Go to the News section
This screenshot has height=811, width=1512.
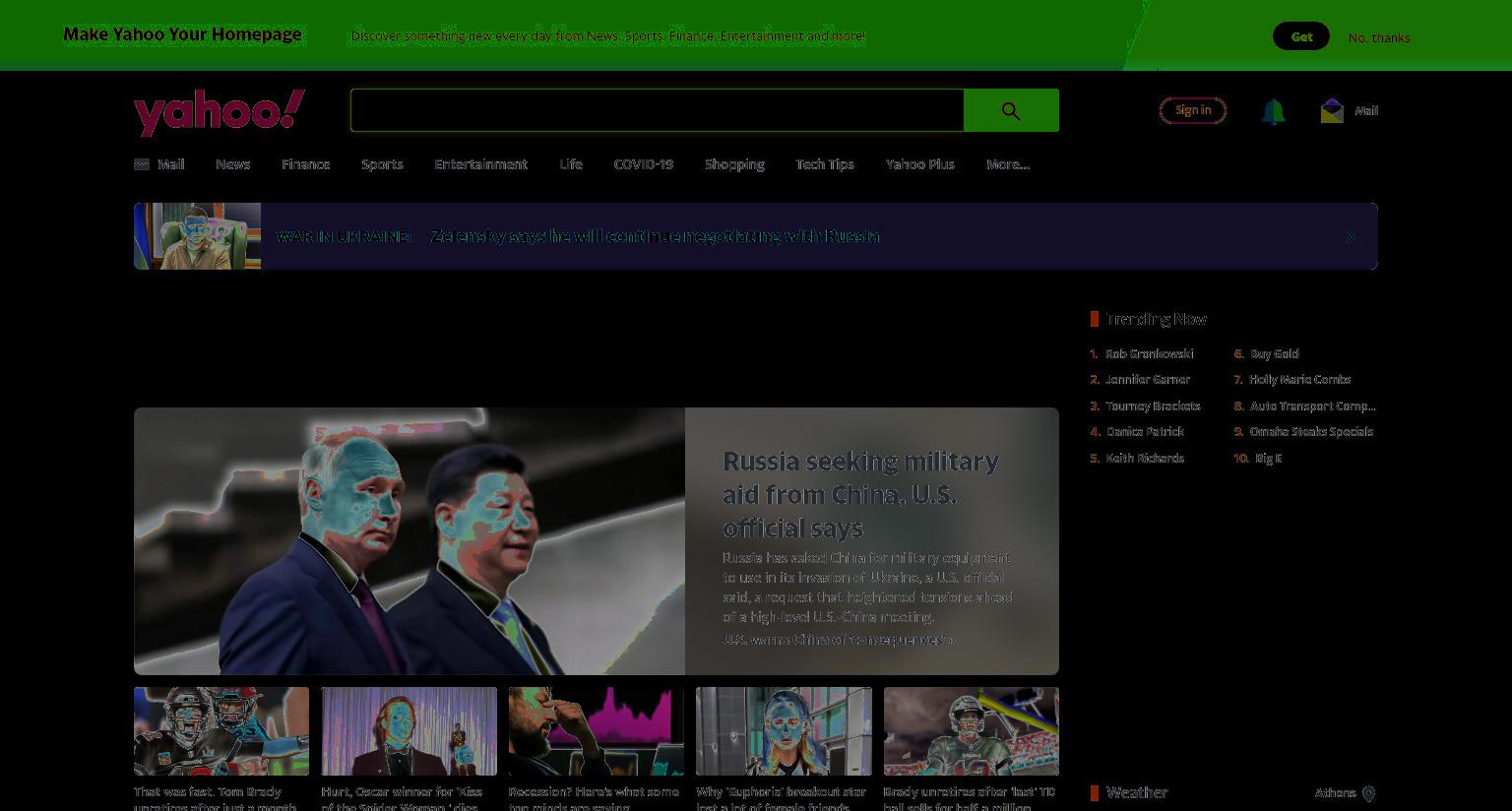pyautogui.click(x=233, y=164)
